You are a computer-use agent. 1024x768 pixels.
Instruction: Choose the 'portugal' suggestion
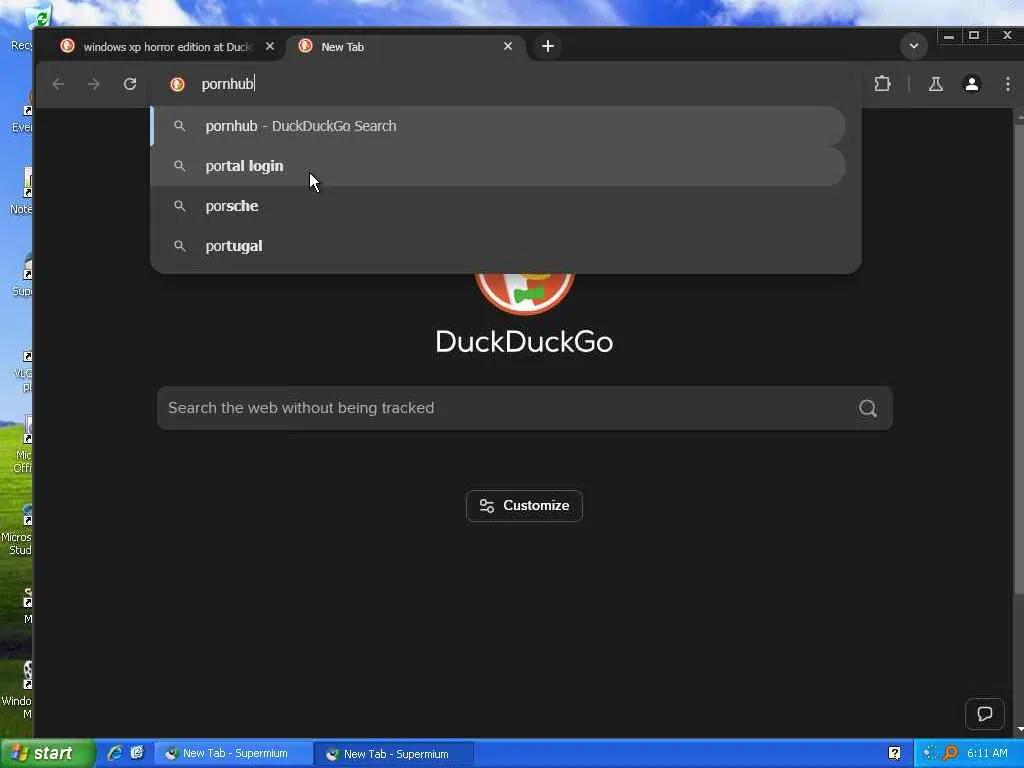pos(498,246)
